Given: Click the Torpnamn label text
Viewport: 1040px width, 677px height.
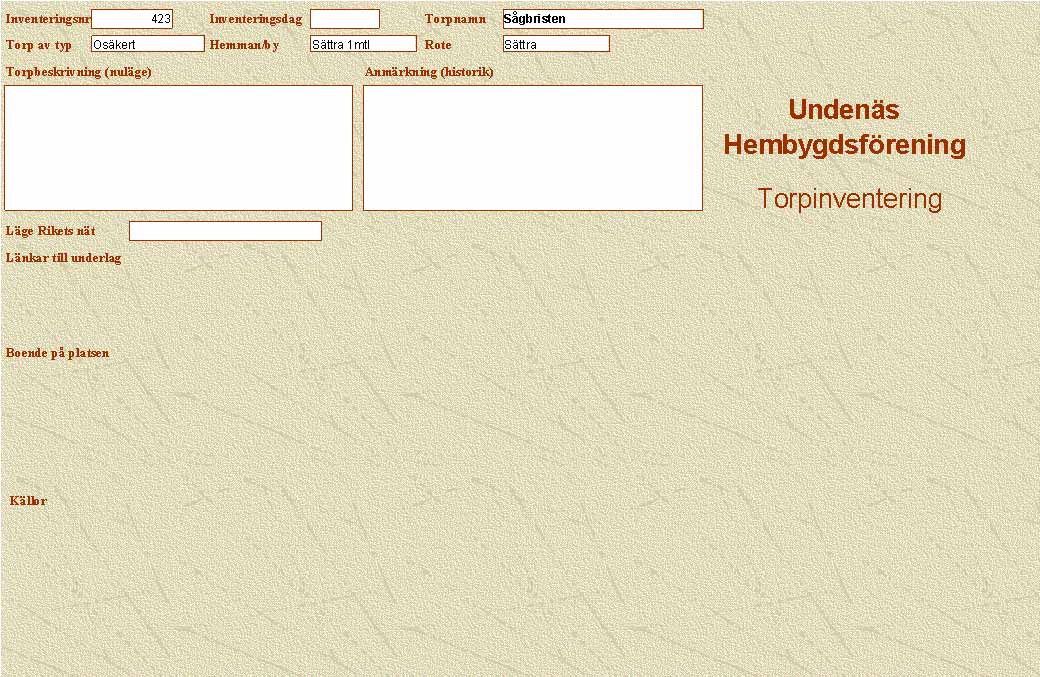Looking at the screenshot, I should [x=455, y=19].
